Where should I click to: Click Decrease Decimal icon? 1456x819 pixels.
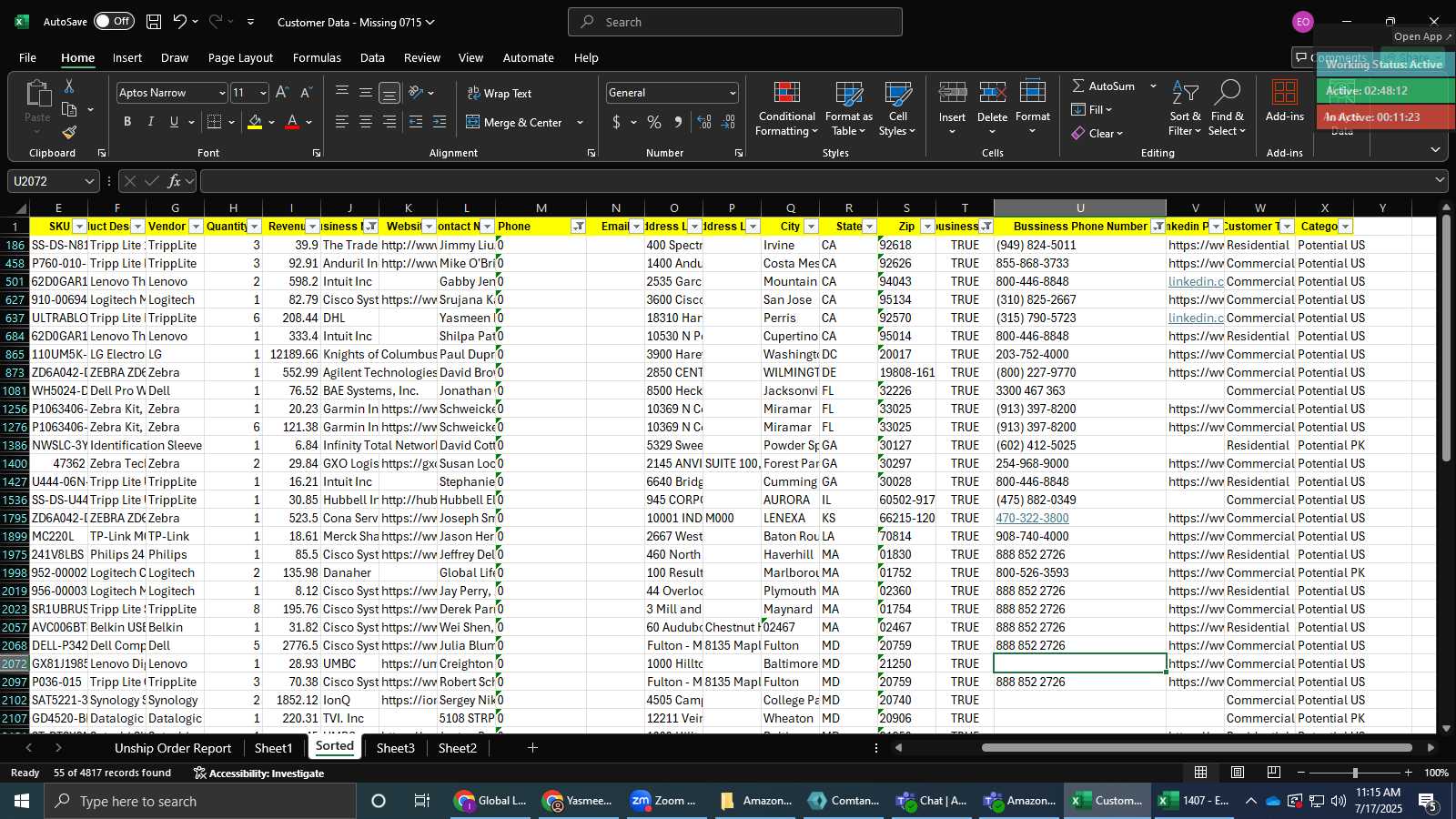729,122
